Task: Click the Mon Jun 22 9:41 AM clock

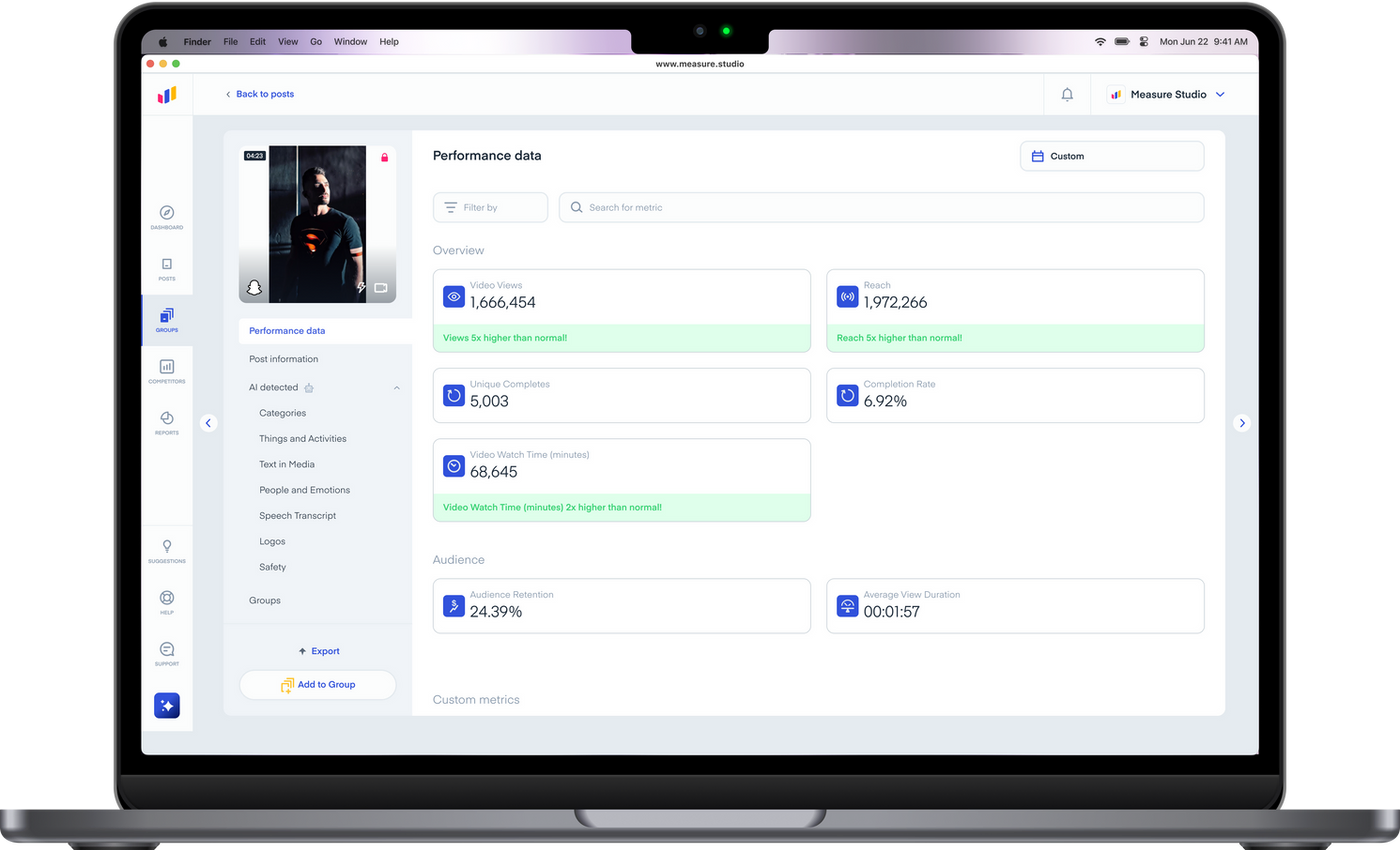Action: coord(1204,42)
